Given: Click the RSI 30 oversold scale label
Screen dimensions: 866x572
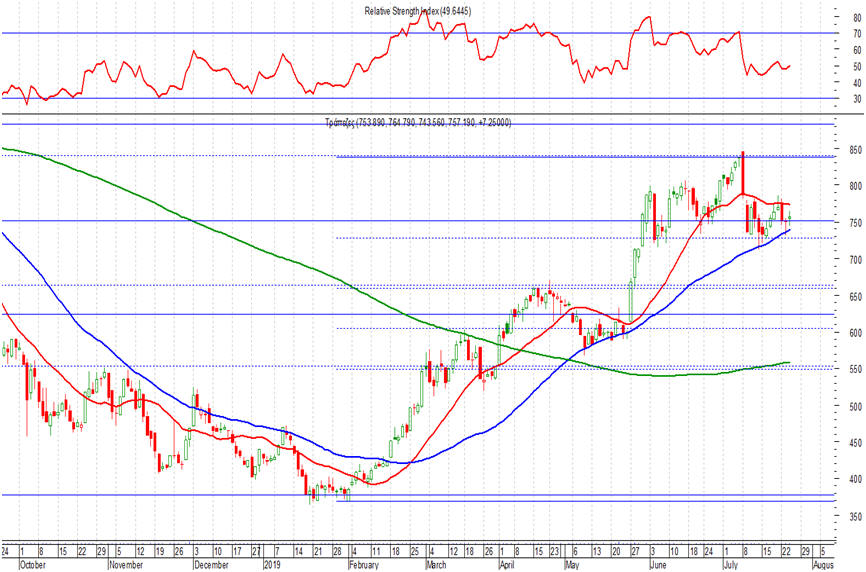Looking at the screenshot, I should click(857, 99).
